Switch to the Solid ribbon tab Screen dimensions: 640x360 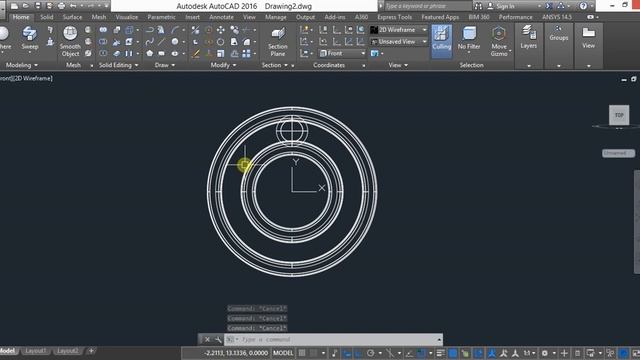click(47, 17)
